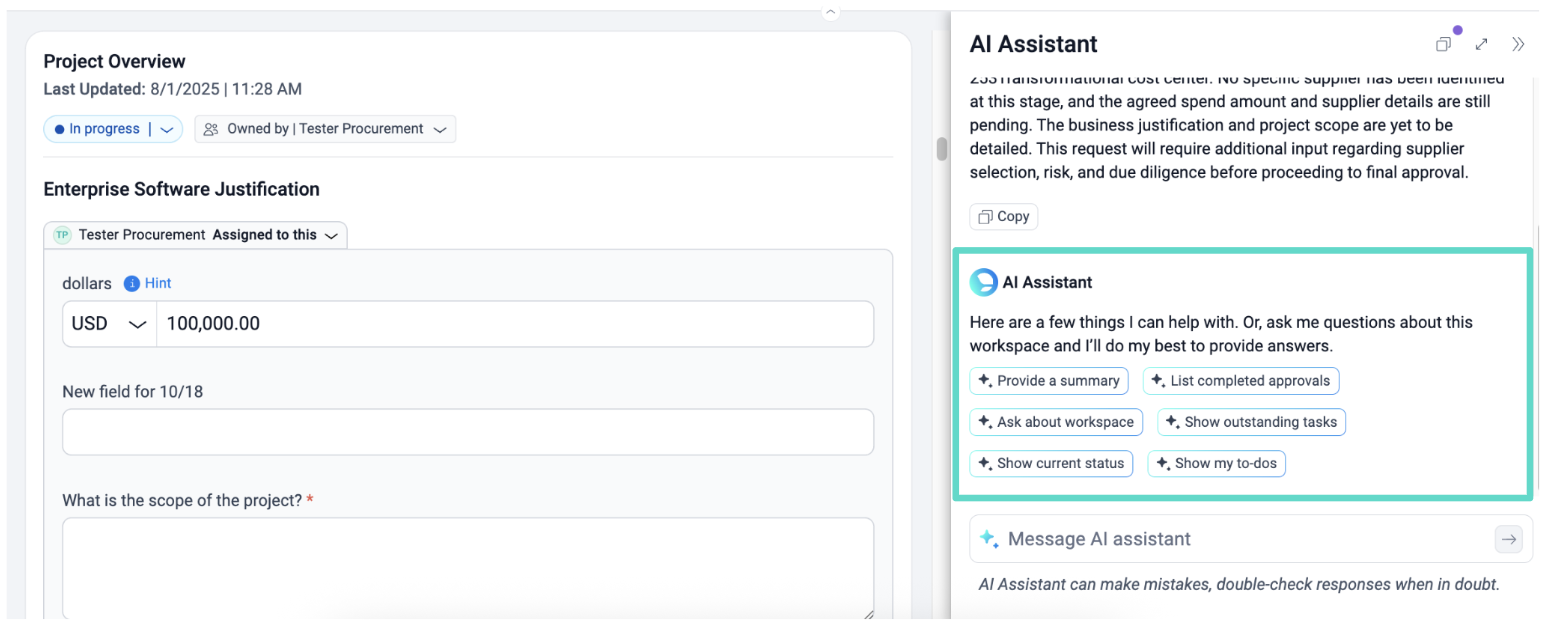Viewport: 1548px width, 620px height.
Task: Click the Copy button under the response
Action: (1003, 216)
